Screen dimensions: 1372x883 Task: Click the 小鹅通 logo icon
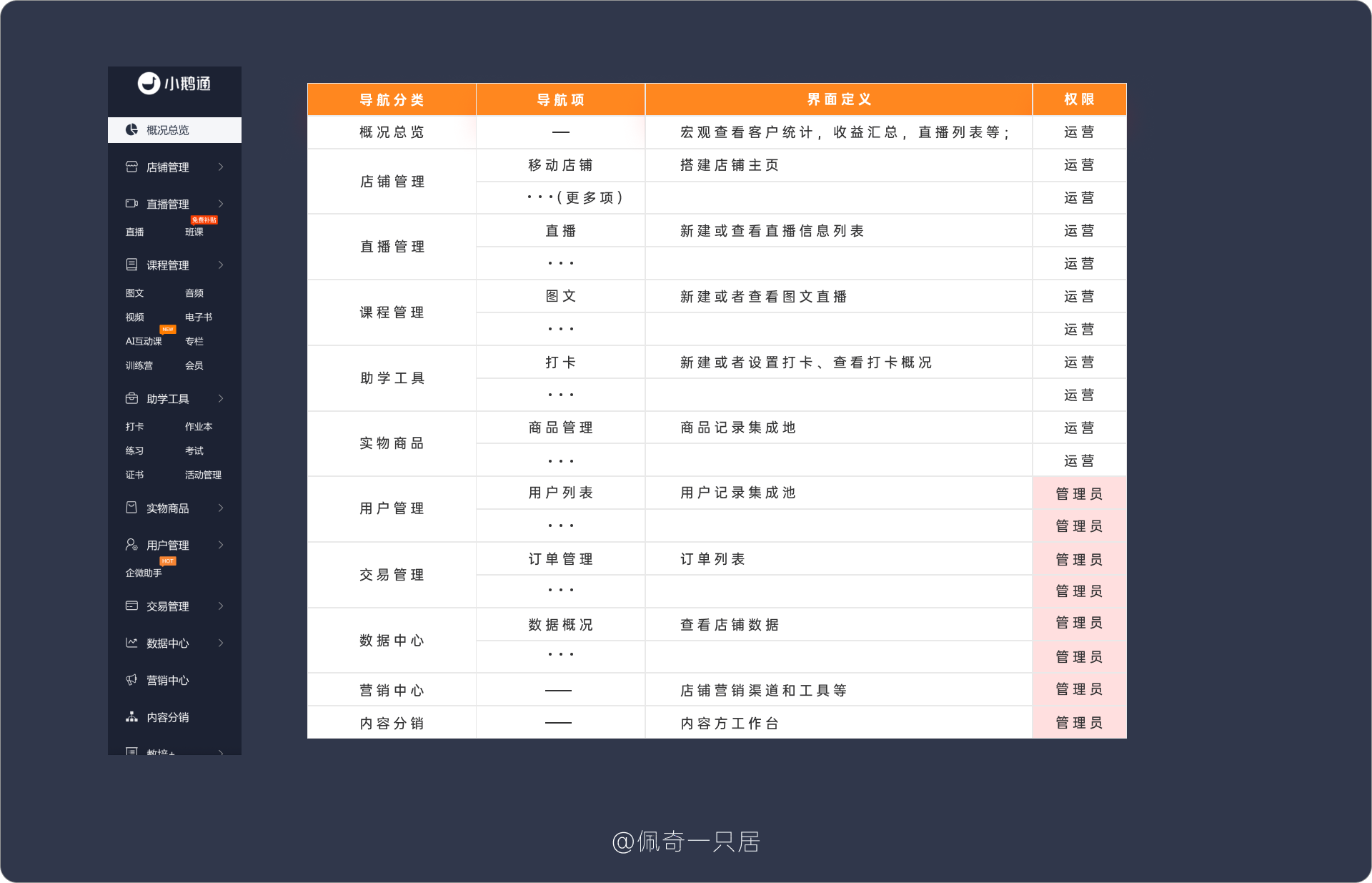click(149, 84)
